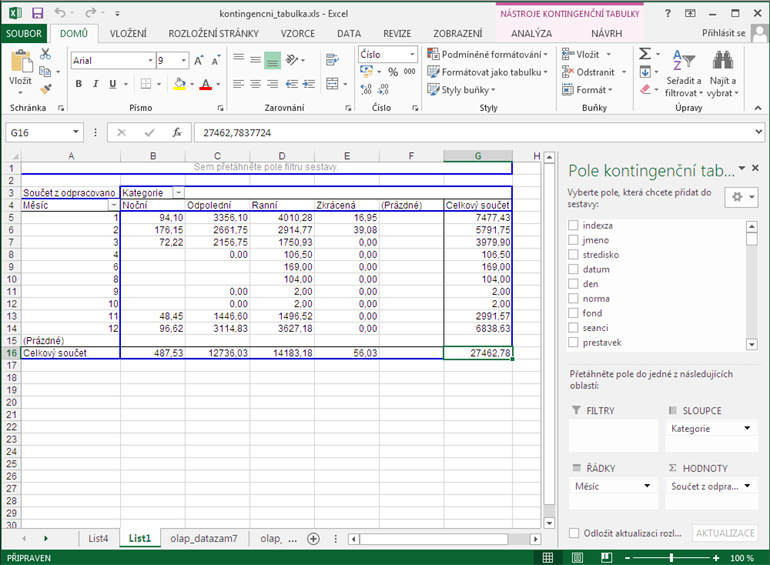Open Měsíc field menu in ŘÁDKY area
The image size is (770, 565).
(647, 486)
